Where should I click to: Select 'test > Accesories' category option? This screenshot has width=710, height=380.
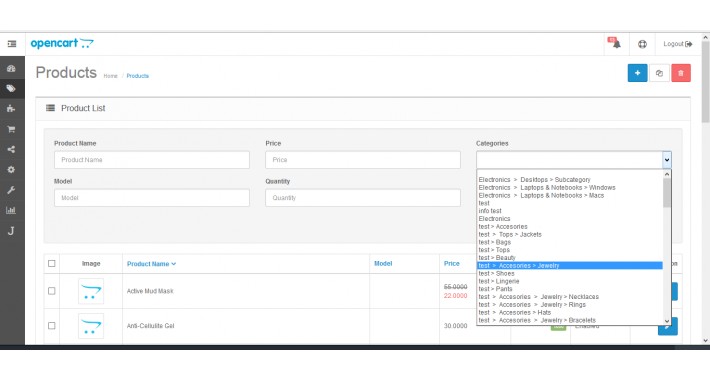coord(503,226)
